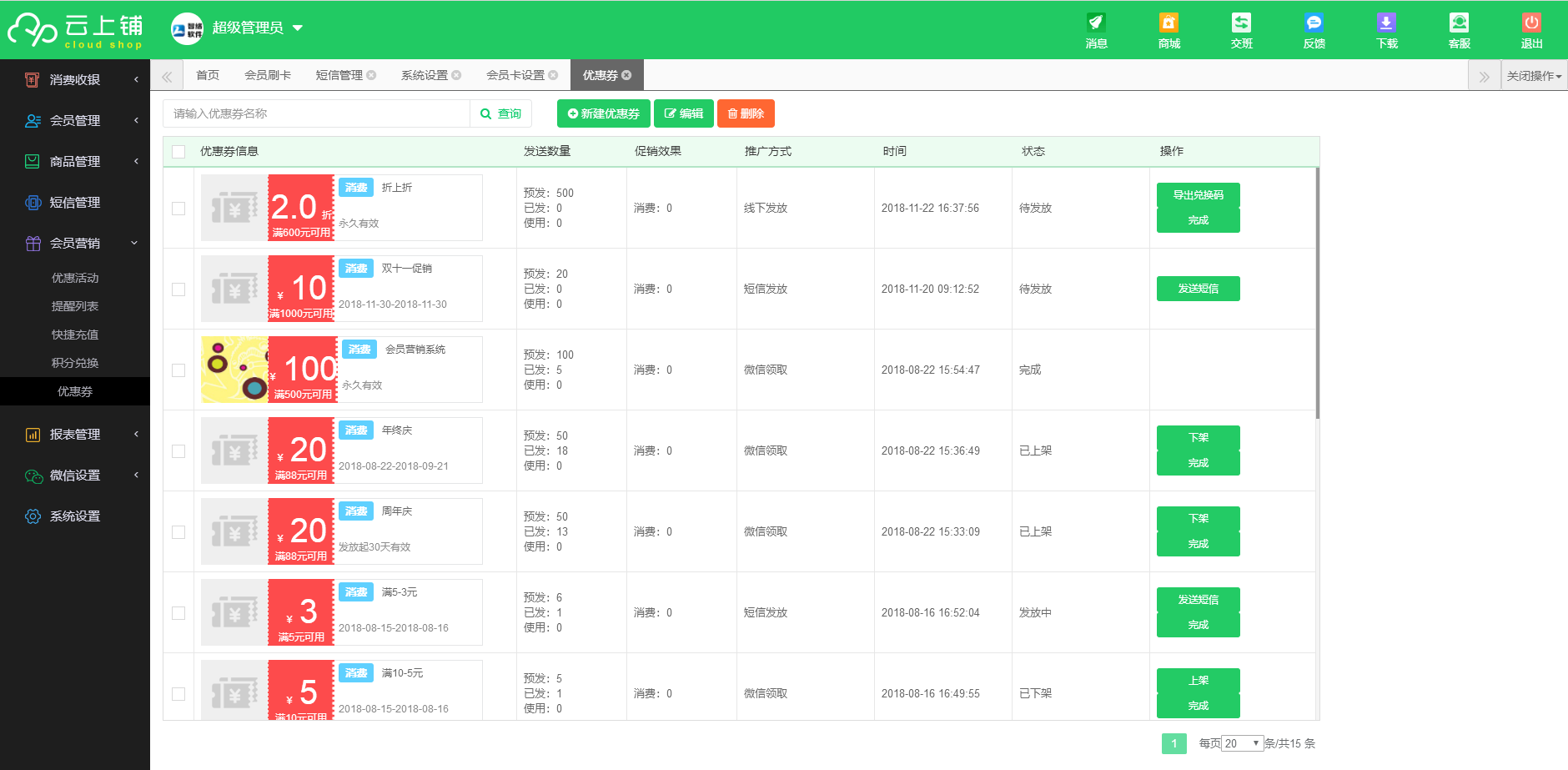
Task: Click the 会员管理 sidebar icon
Action: click(x=33, y=121)
